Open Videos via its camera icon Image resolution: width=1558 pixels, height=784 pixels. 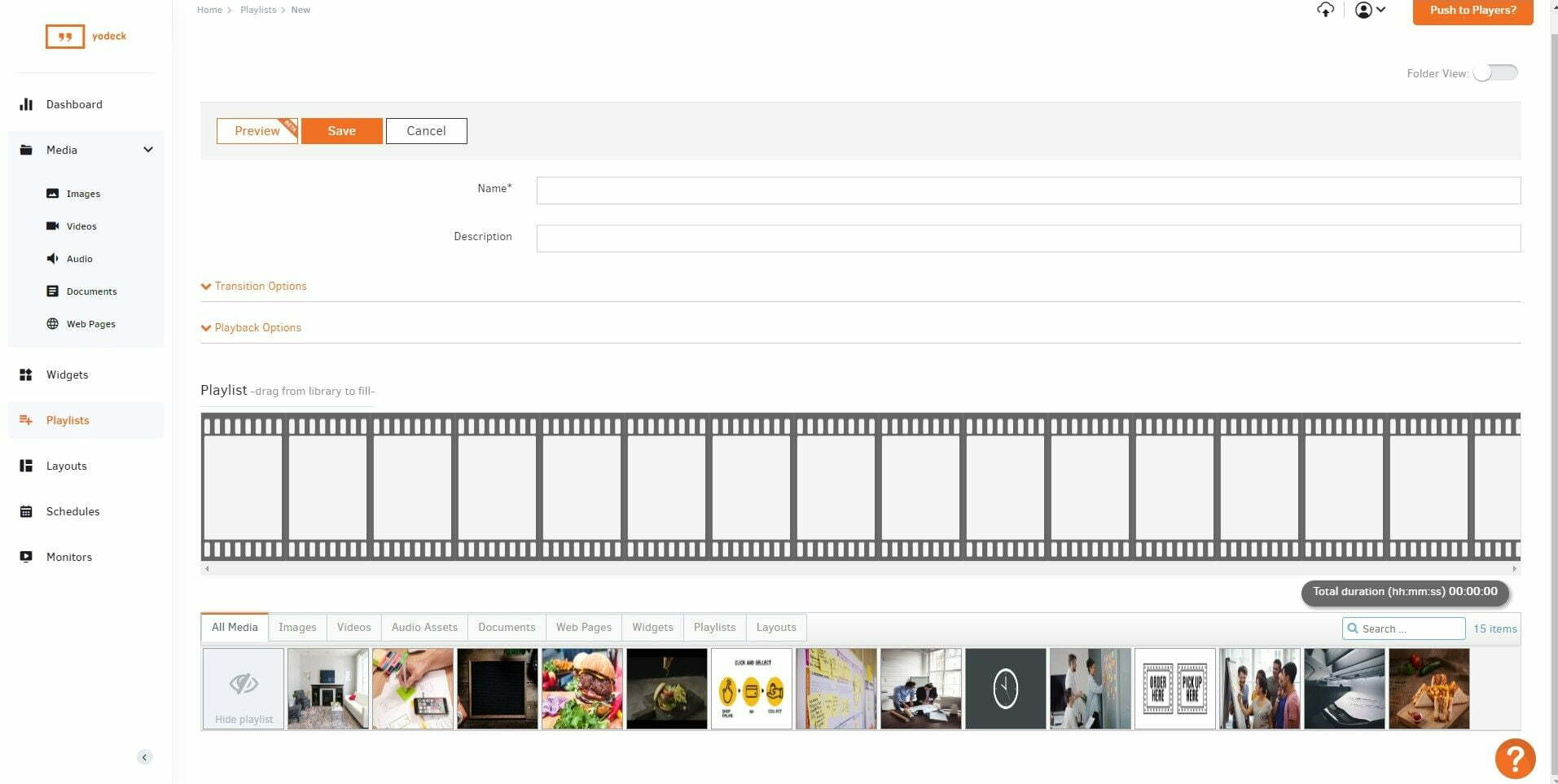pos(52,226)
